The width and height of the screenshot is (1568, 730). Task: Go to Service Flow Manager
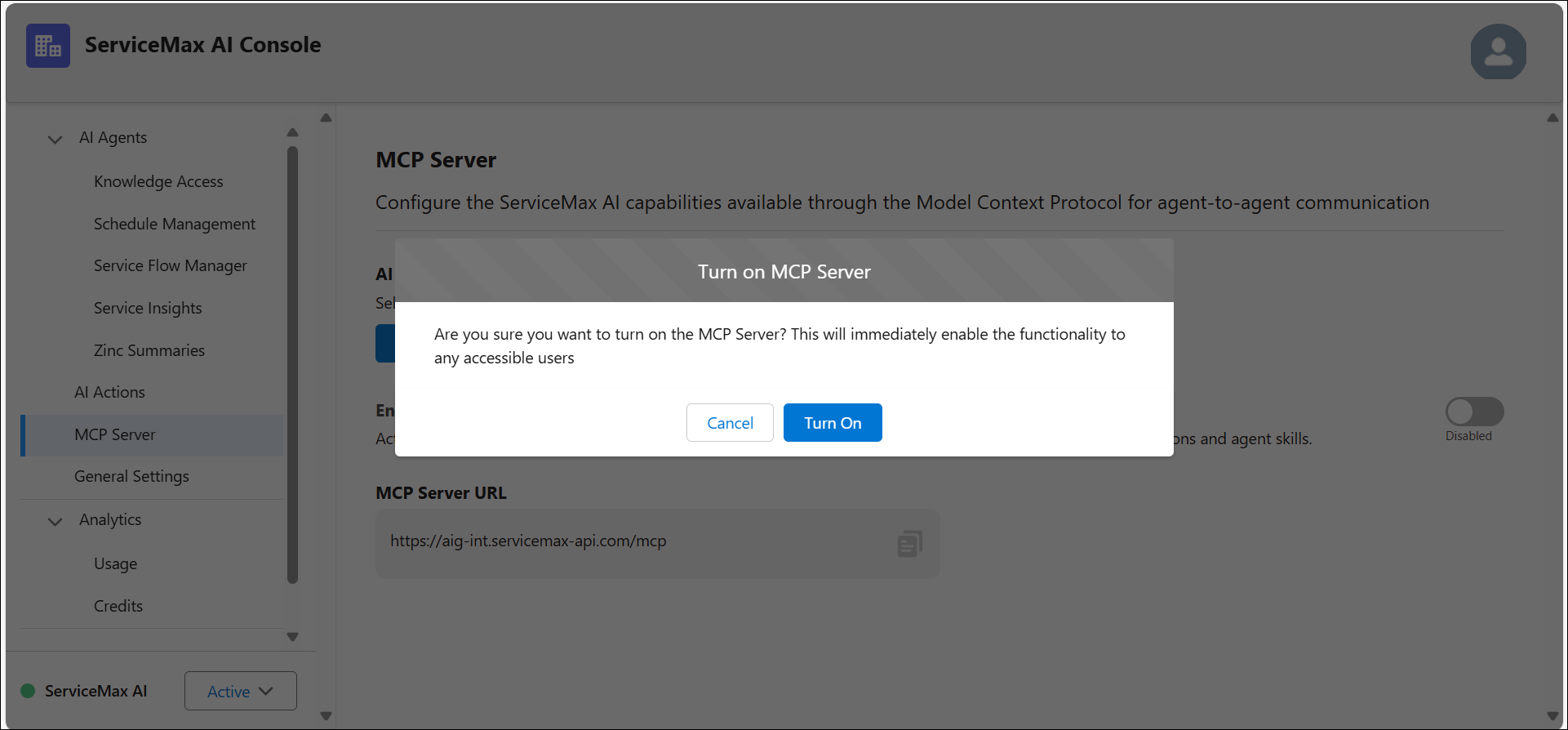pyautogui.click(x=170, y=265)
